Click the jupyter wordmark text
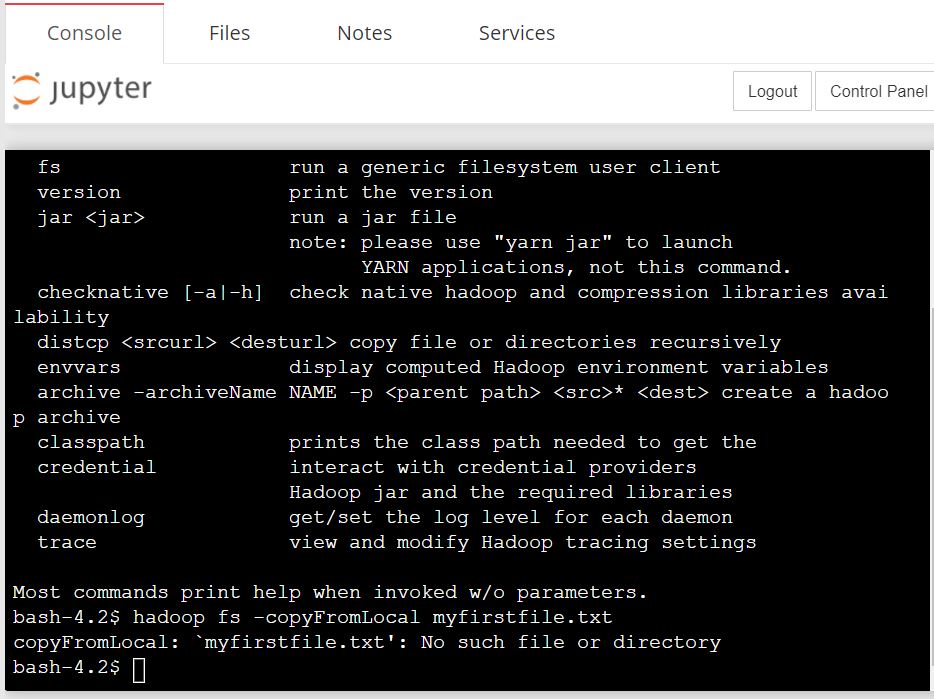Image resolution: width=934 pixels, height=699 pixels. [x=101, y=89]
